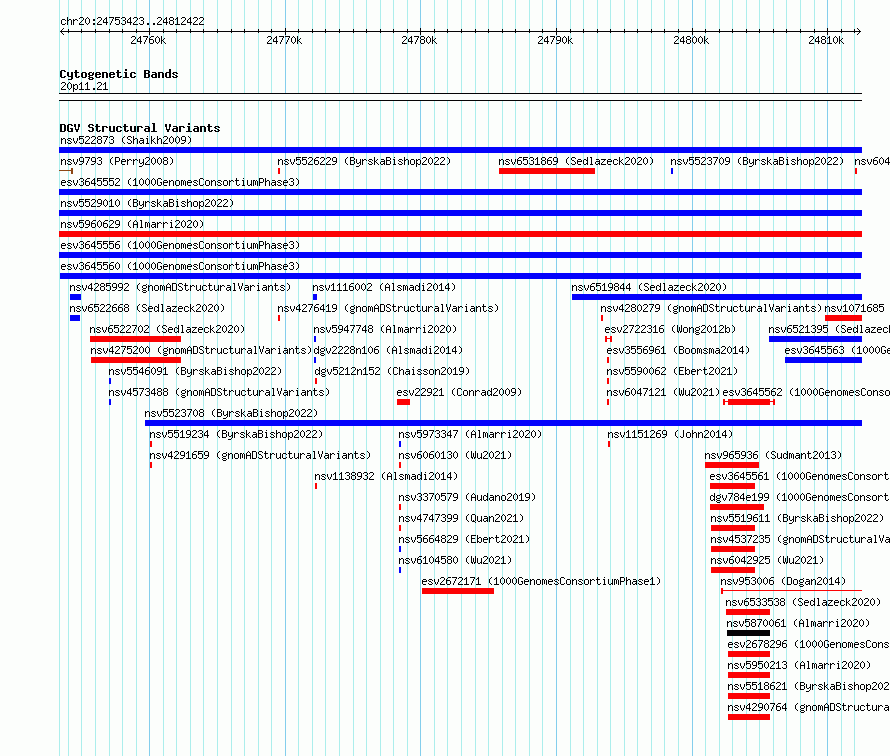Image resolution: width=890 pixels, height=756 pixels.
Task: Click nsv4573488 (gnomADStructuralVariants) label
Action: [x=219, y=392]
